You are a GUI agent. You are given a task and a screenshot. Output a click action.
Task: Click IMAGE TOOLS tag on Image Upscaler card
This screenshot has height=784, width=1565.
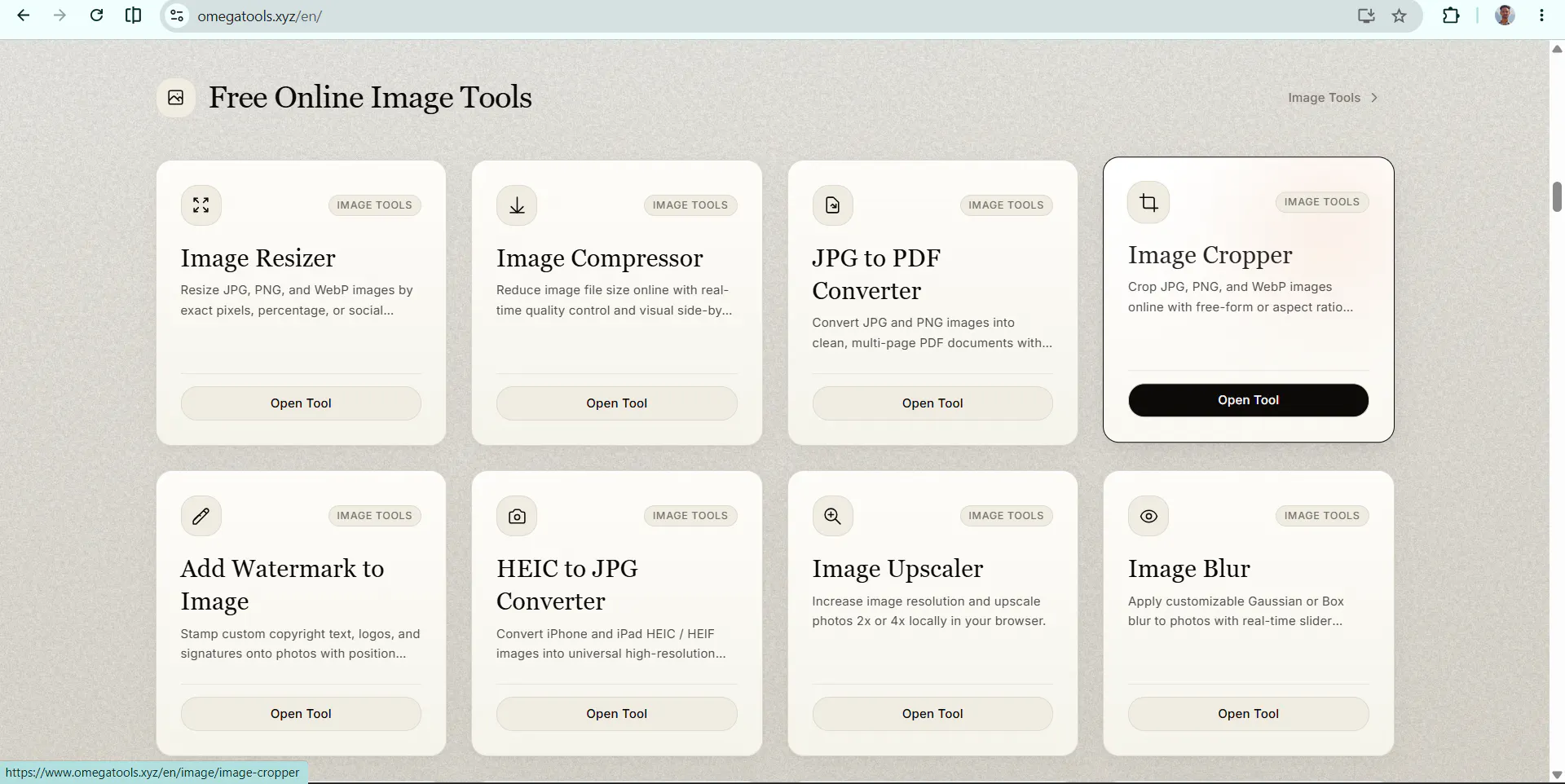click(x=1006, y=516)
